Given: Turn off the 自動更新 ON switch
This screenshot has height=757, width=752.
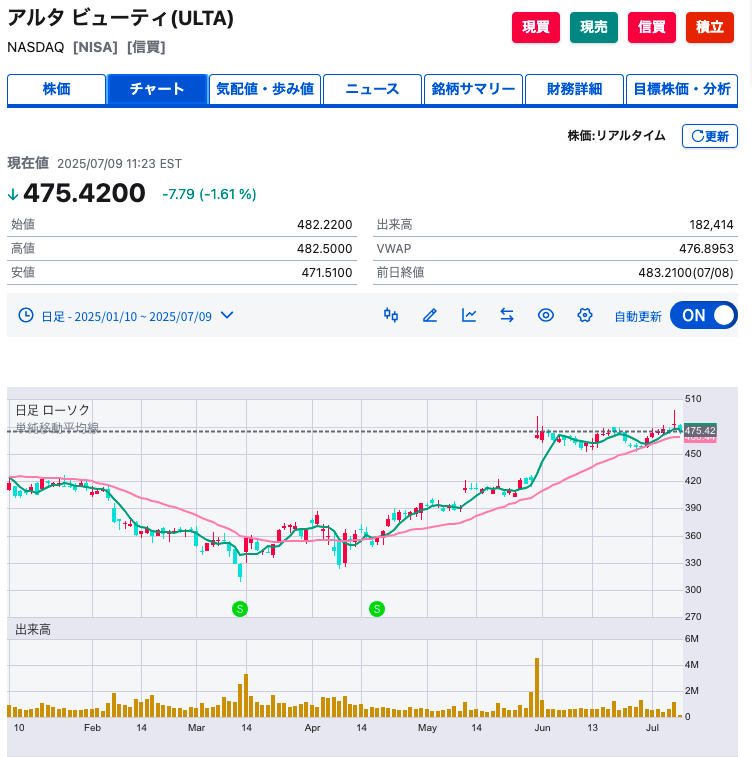Looking at the screenshot, I should (x=703, y=316).
